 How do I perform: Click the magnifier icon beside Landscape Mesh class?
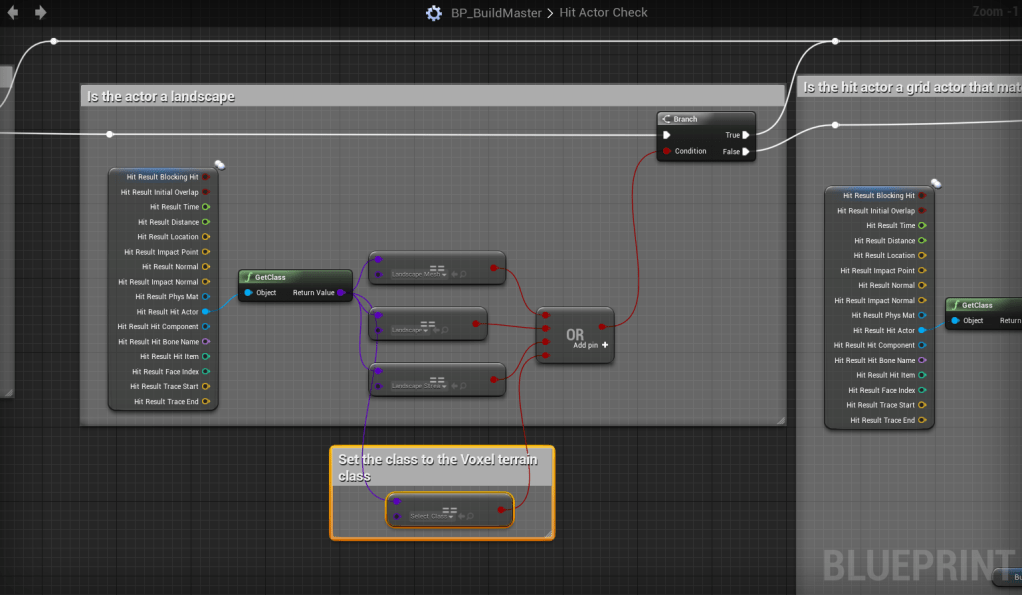pos(462,274)
